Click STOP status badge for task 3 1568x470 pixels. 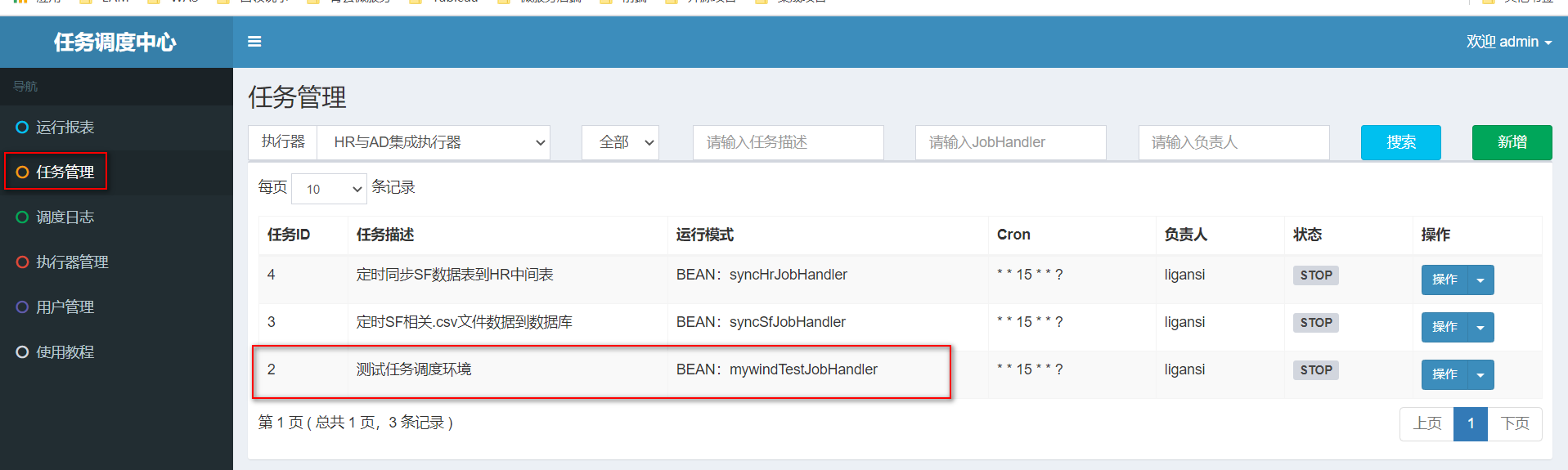(x=1316, y=323)
